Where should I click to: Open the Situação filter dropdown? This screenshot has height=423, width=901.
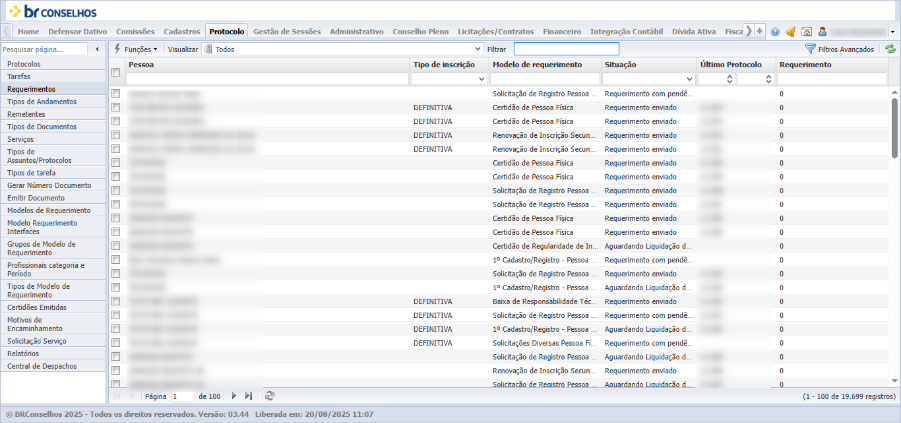[690, 79]
